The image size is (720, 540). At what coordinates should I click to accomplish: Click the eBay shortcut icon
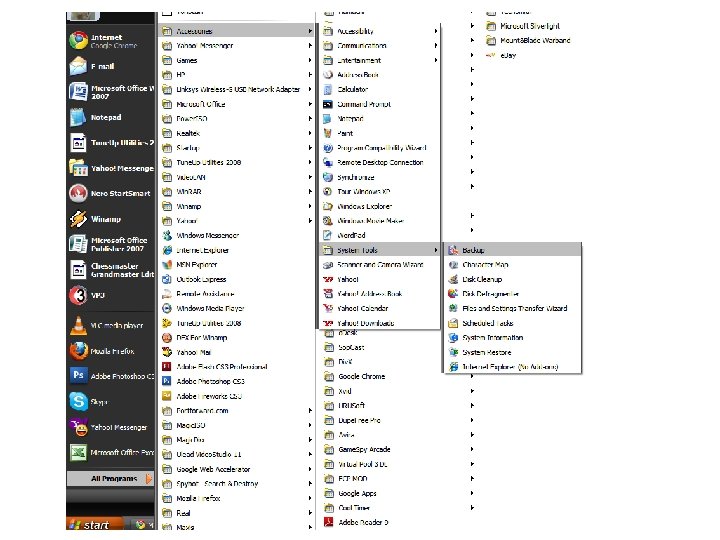click(x=491, y=55)
